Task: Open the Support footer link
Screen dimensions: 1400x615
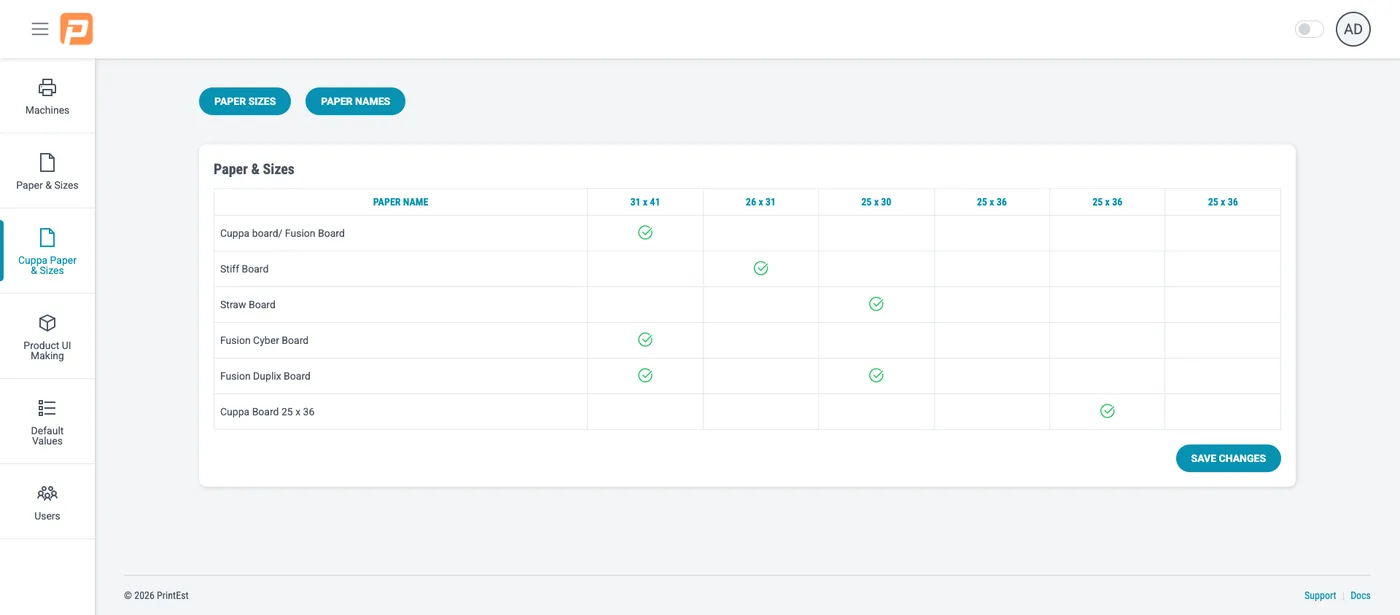Action: [x=1320, y=595]
